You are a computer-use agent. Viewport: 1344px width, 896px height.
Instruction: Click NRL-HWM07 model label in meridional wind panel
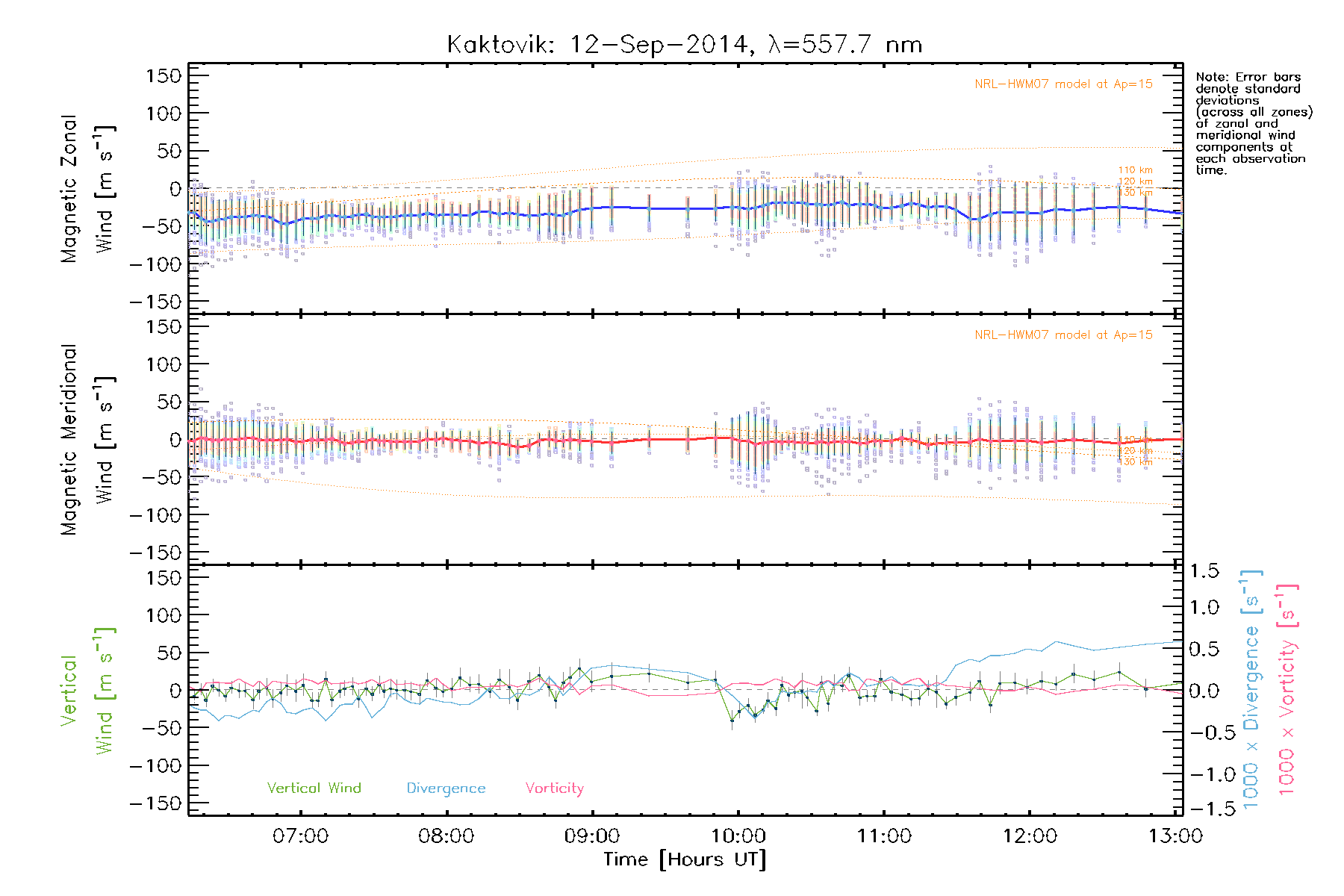(x=1063, y=335)
